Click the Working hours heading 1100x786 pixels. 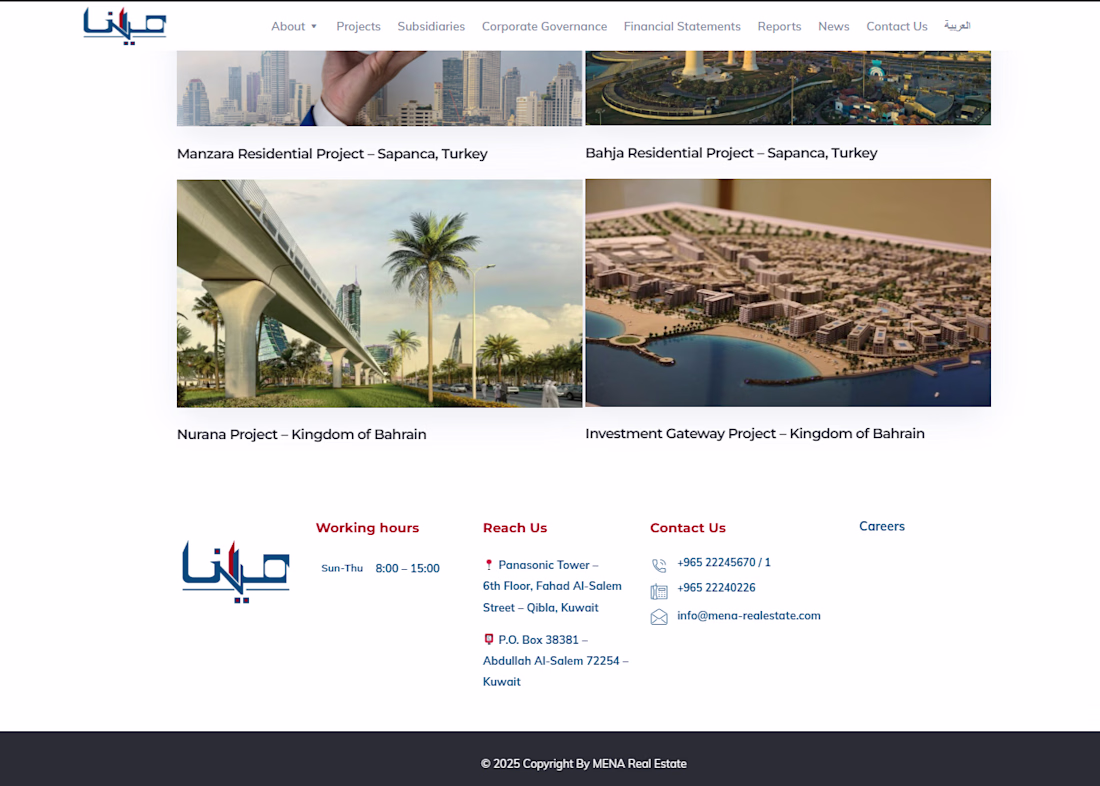(367, 528)
